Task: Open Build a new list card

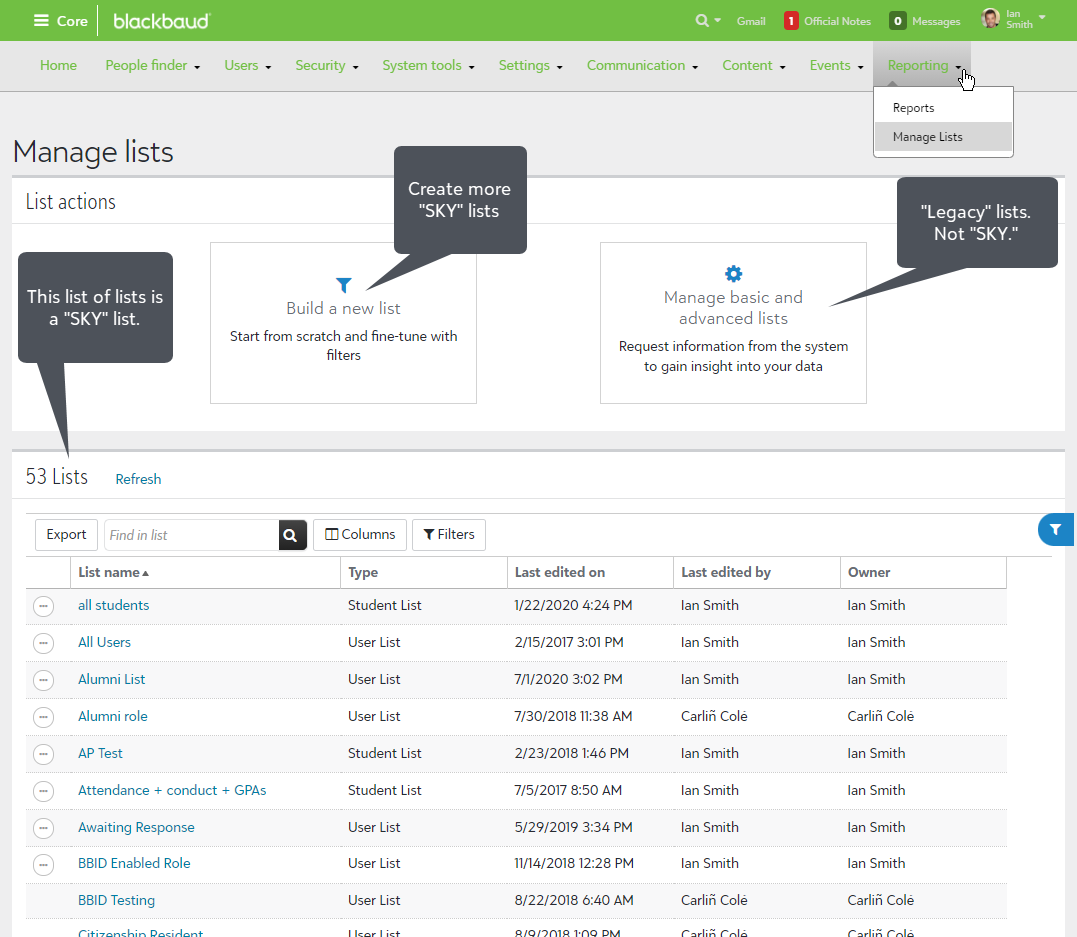Action: (x=343, y=323)
